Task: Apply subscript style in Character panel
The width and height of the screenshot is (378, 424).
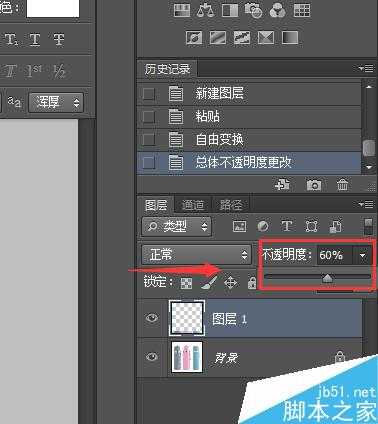Action: pos(11,40)
